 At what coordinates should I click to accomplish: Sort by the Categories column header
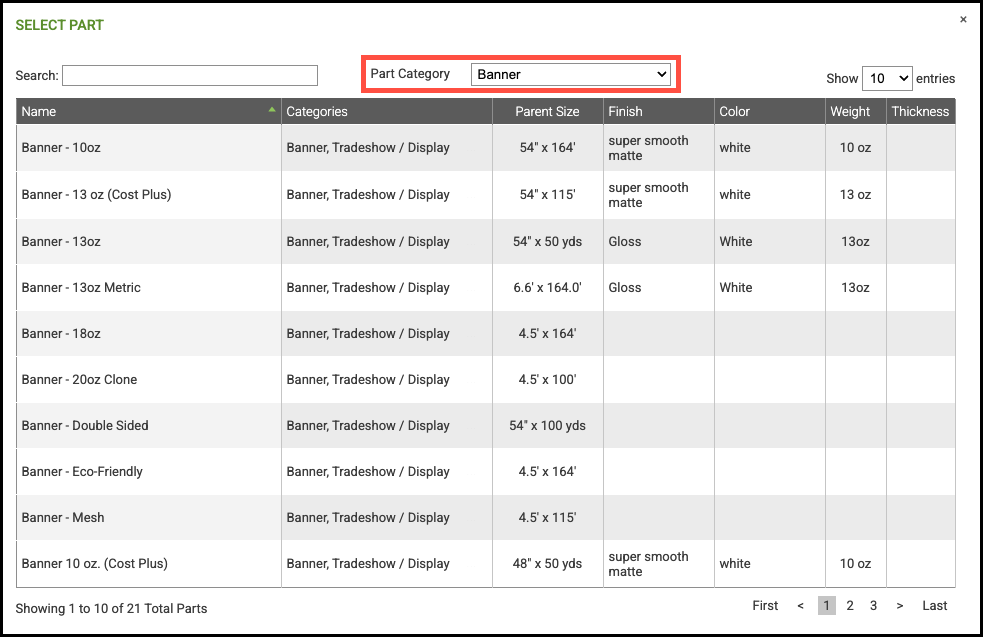pyautogui.click(x=387, y=112)
